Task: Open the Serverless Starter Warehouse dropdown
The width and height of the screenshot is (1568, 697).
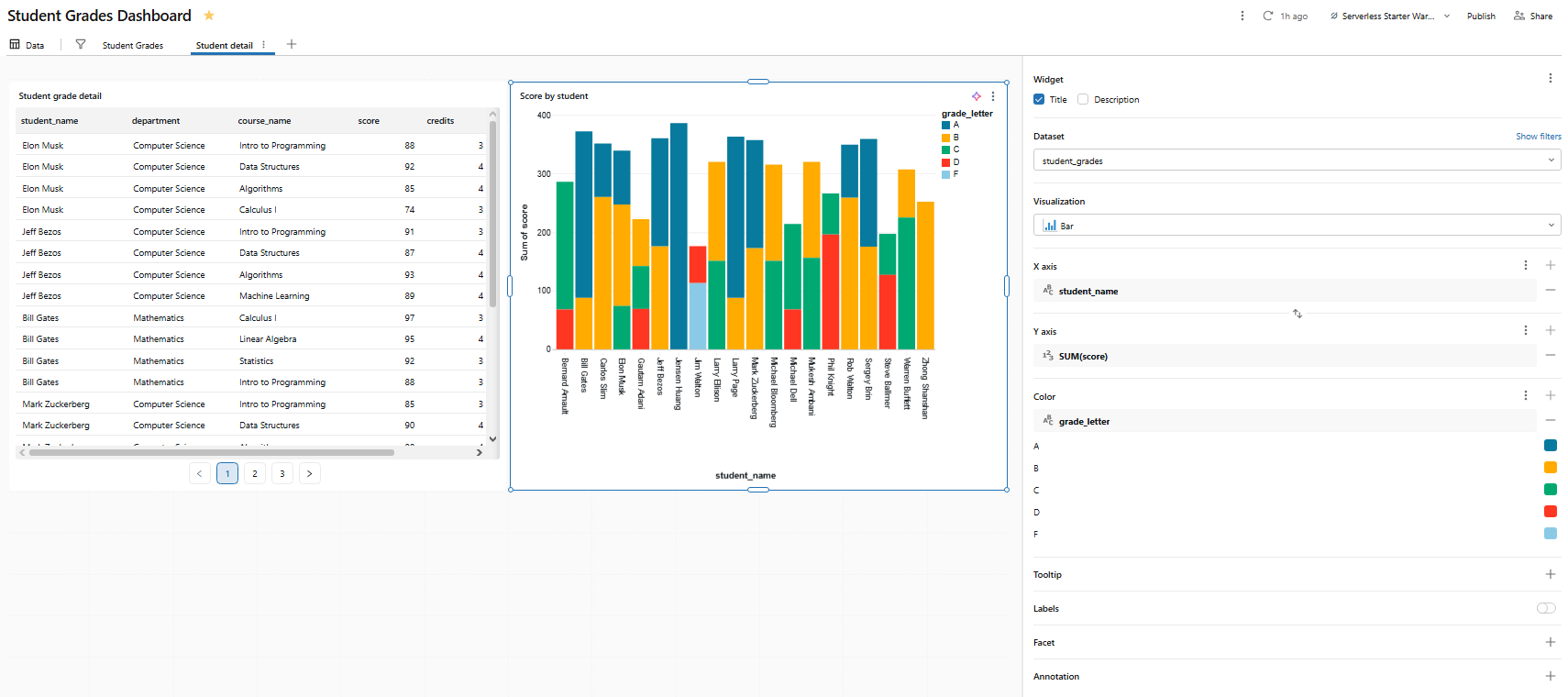Action: tap(1390, 16)
